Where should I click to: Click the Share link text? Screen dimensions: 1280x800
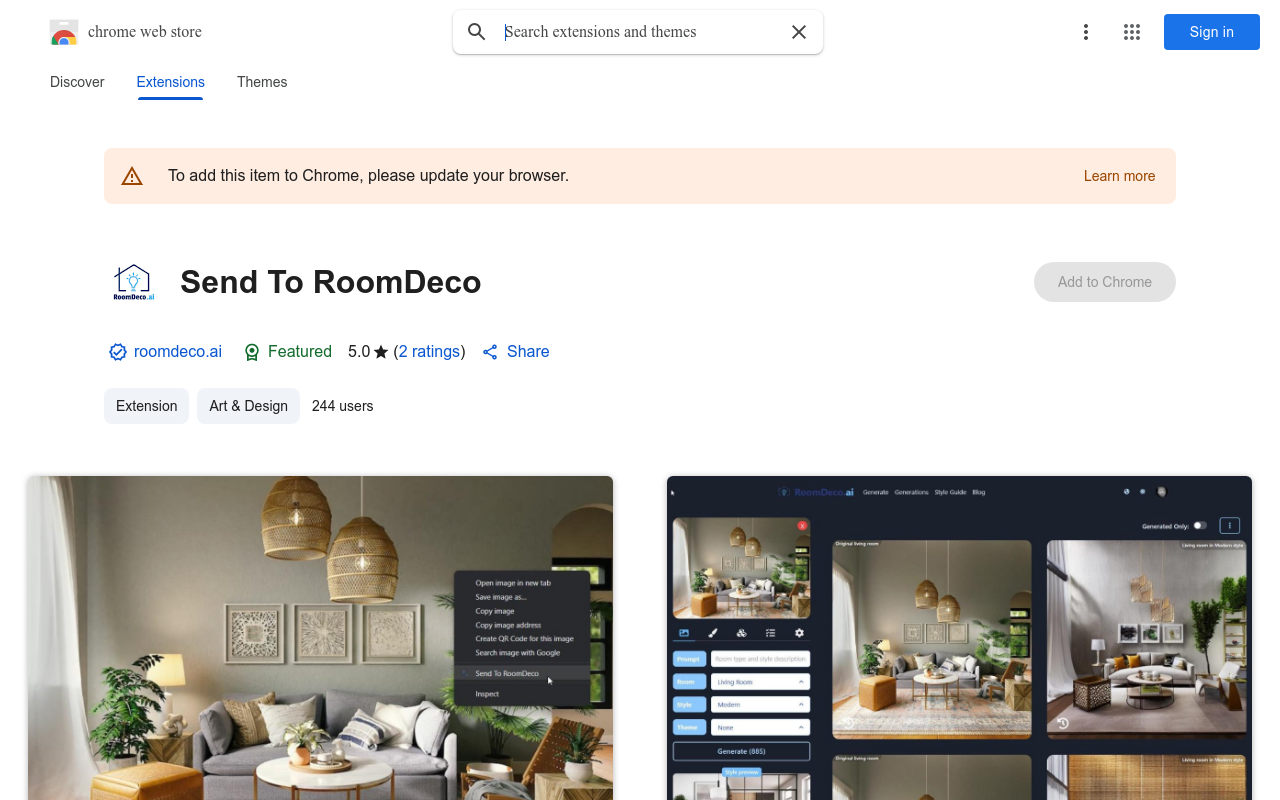coord(528,352)
